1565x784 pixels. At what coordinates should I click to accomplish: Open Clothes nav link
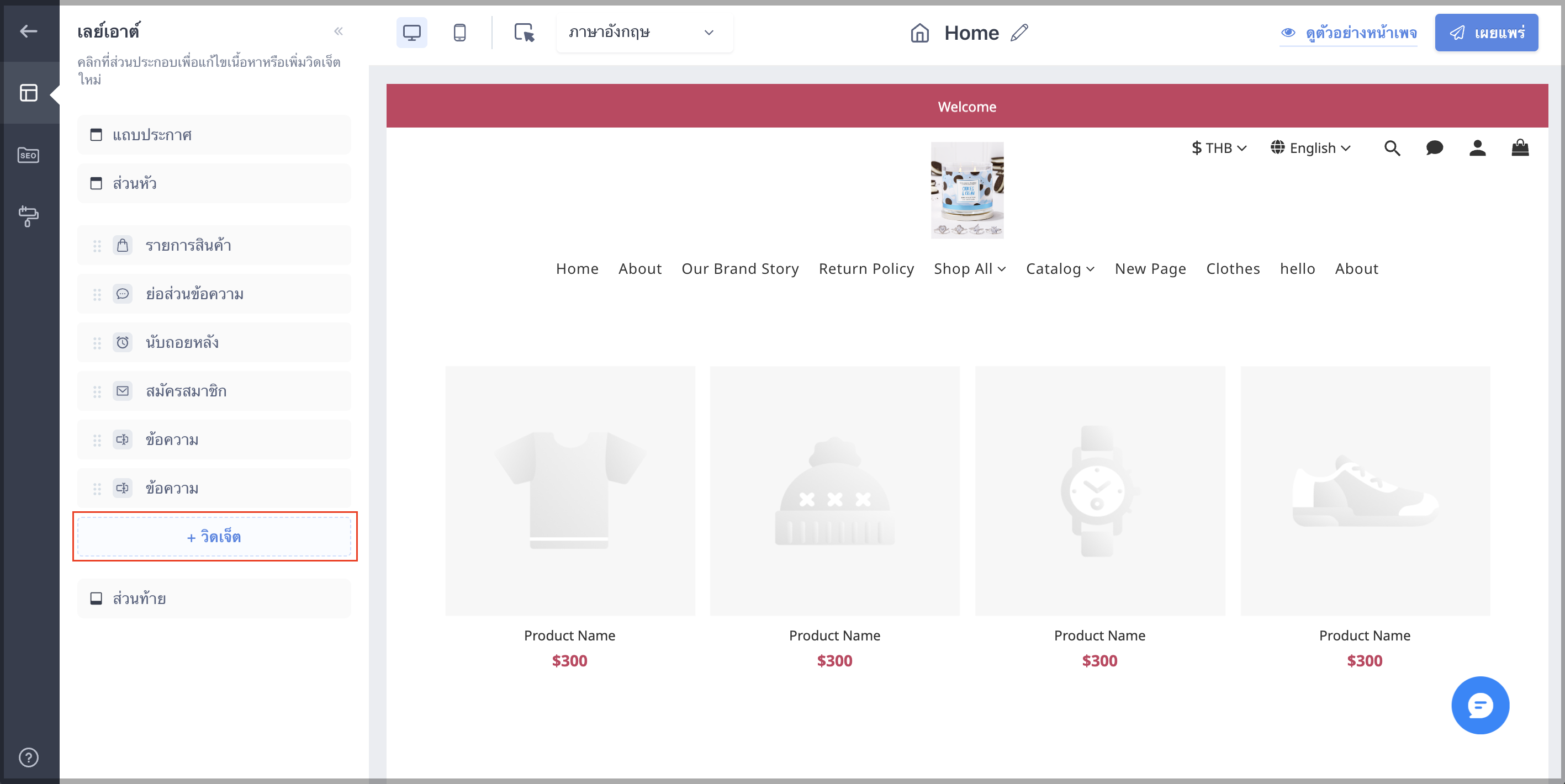[x=1233, y=268]
